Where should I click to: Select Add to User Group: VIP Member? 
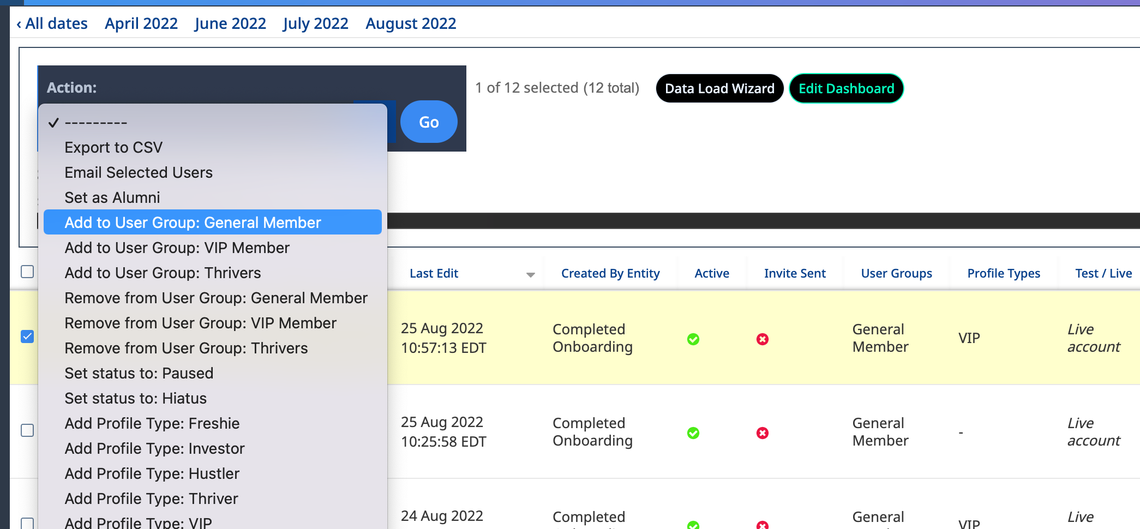tap(212, 248)
